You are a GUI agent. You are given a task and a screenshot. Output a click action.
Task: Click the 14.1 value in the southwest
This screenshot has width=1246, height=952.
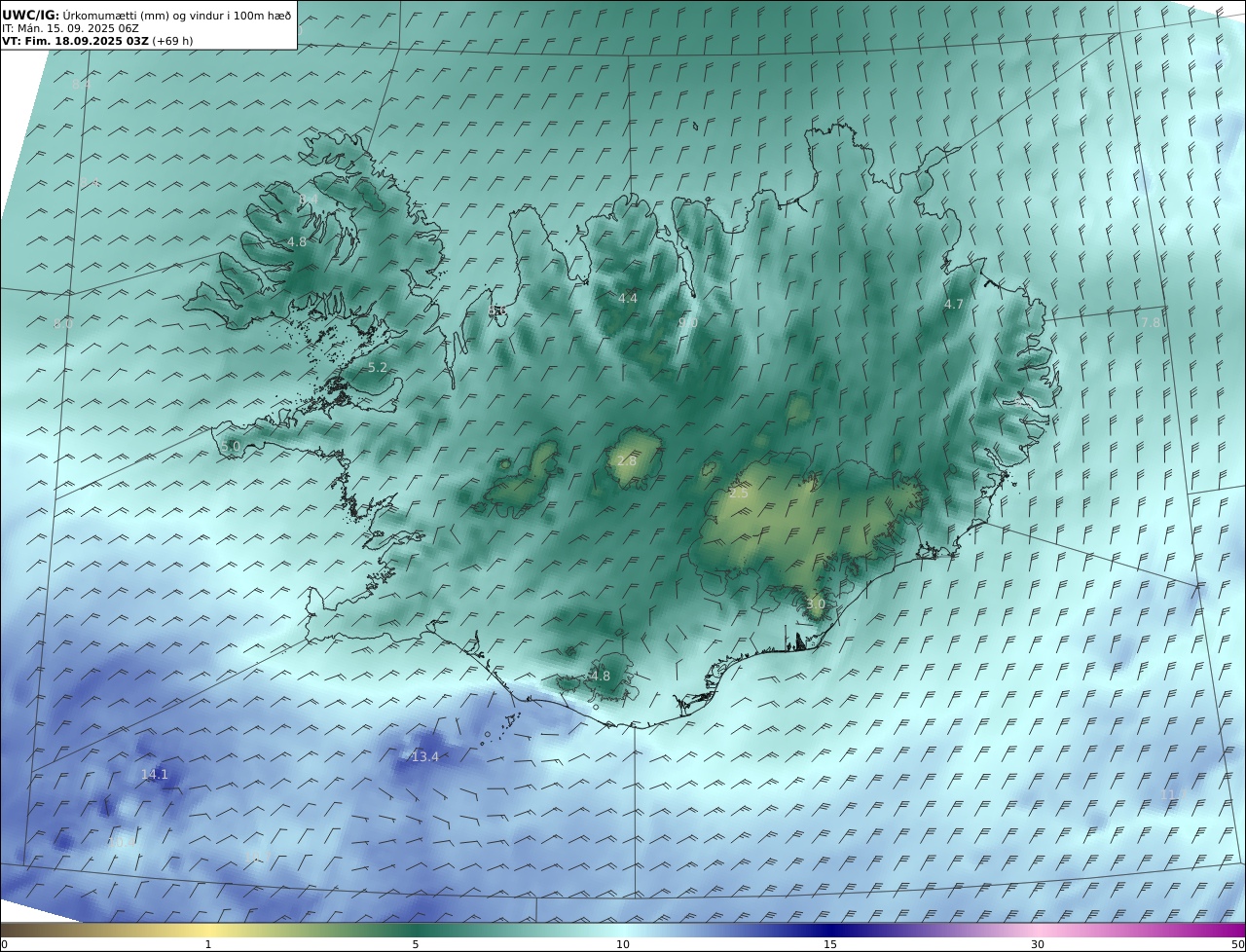click(155, 774)
